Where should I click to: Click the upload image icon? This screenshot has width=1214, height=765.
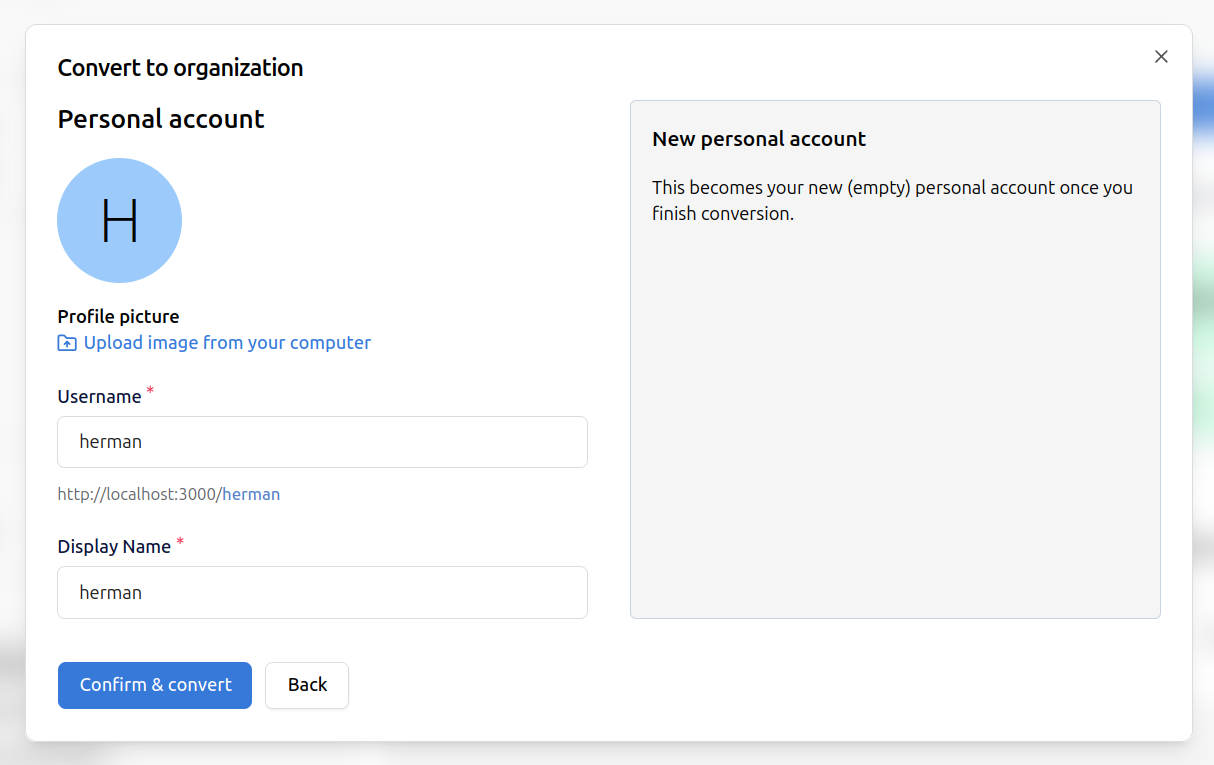(x=65, y=342)
